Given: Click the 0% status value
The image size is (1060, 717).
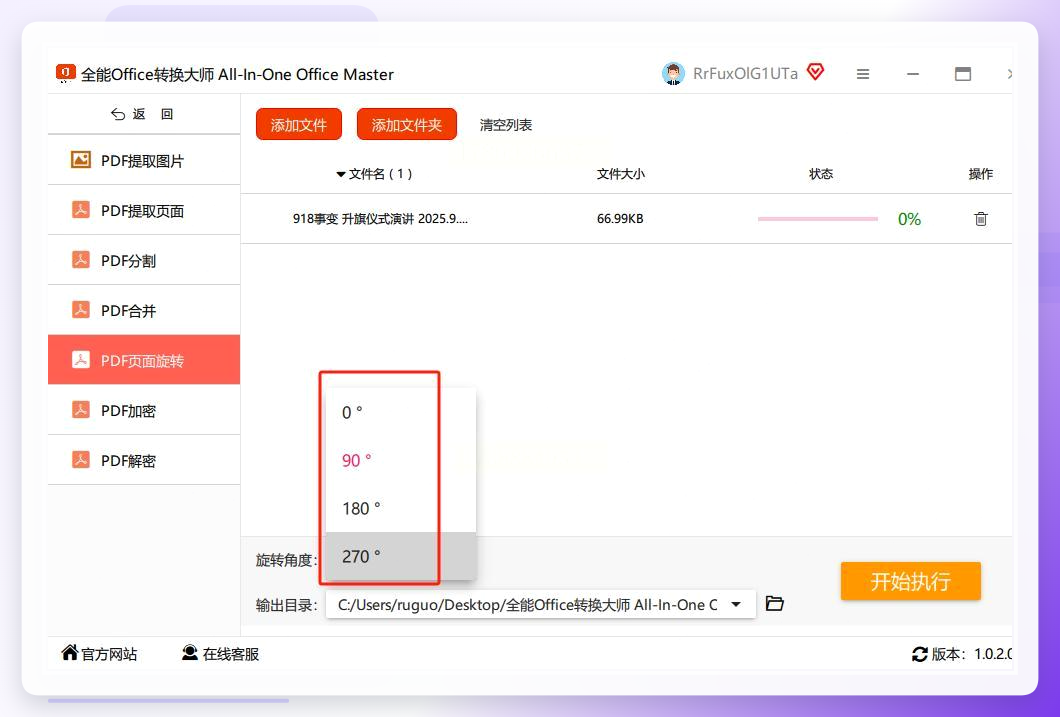Looking at the screenshot, I should (909, 219).
